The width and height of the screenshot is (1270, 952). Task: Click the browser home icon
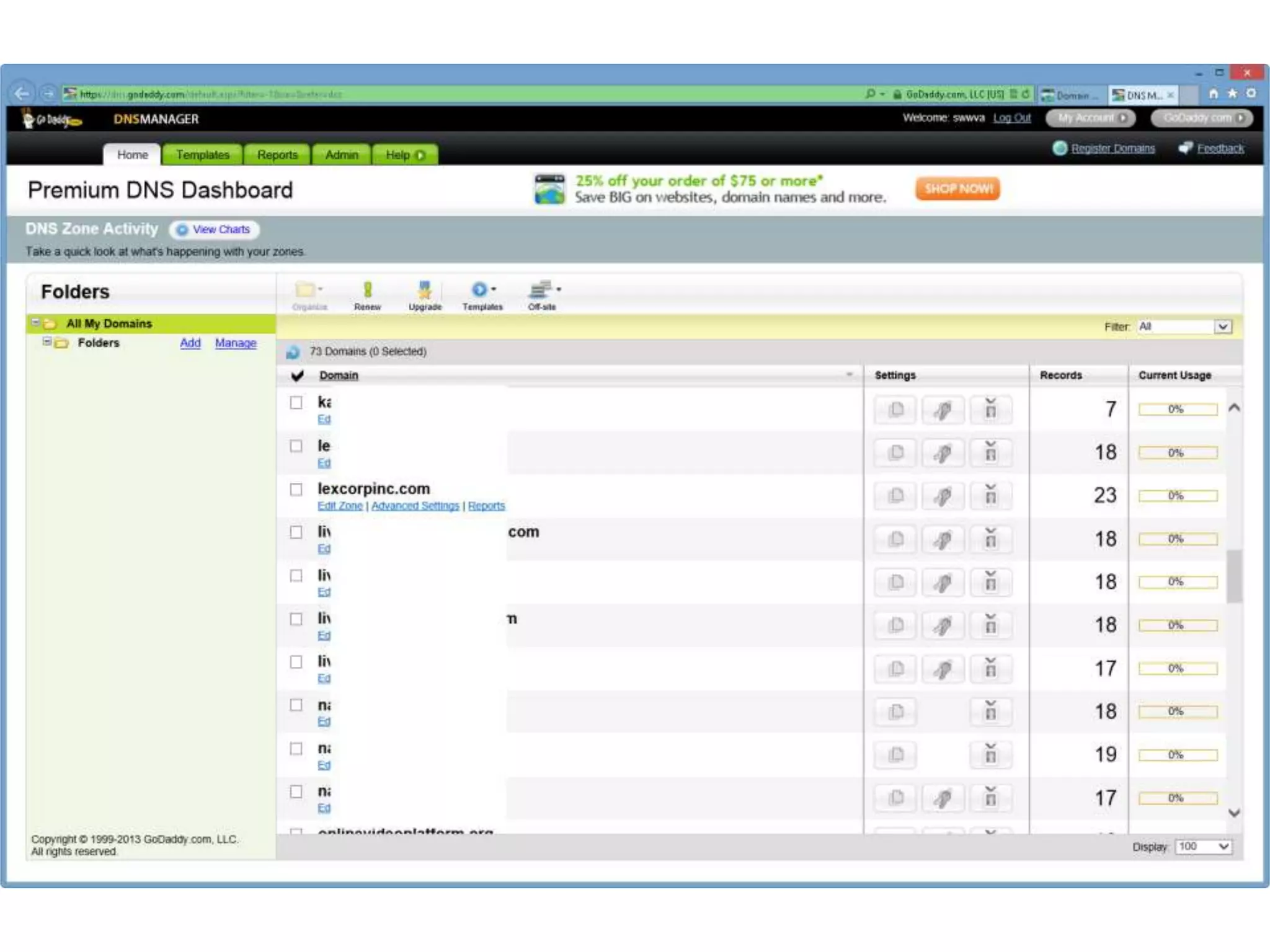pyautogui.click(x=1213, y=94)
